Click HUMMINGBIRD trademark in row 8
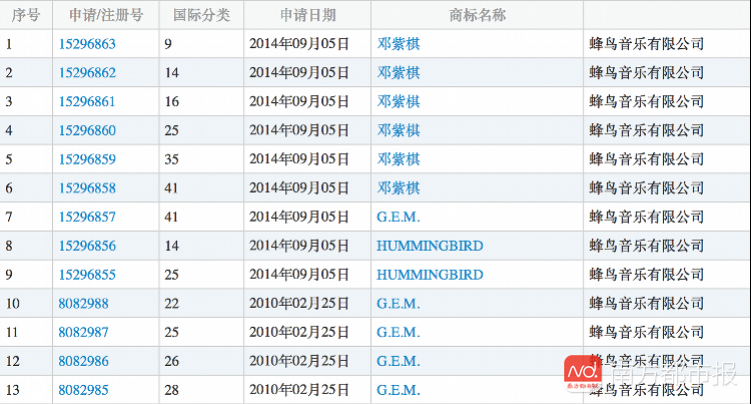Screen dimensions: 751x404 tap(430, 246)
